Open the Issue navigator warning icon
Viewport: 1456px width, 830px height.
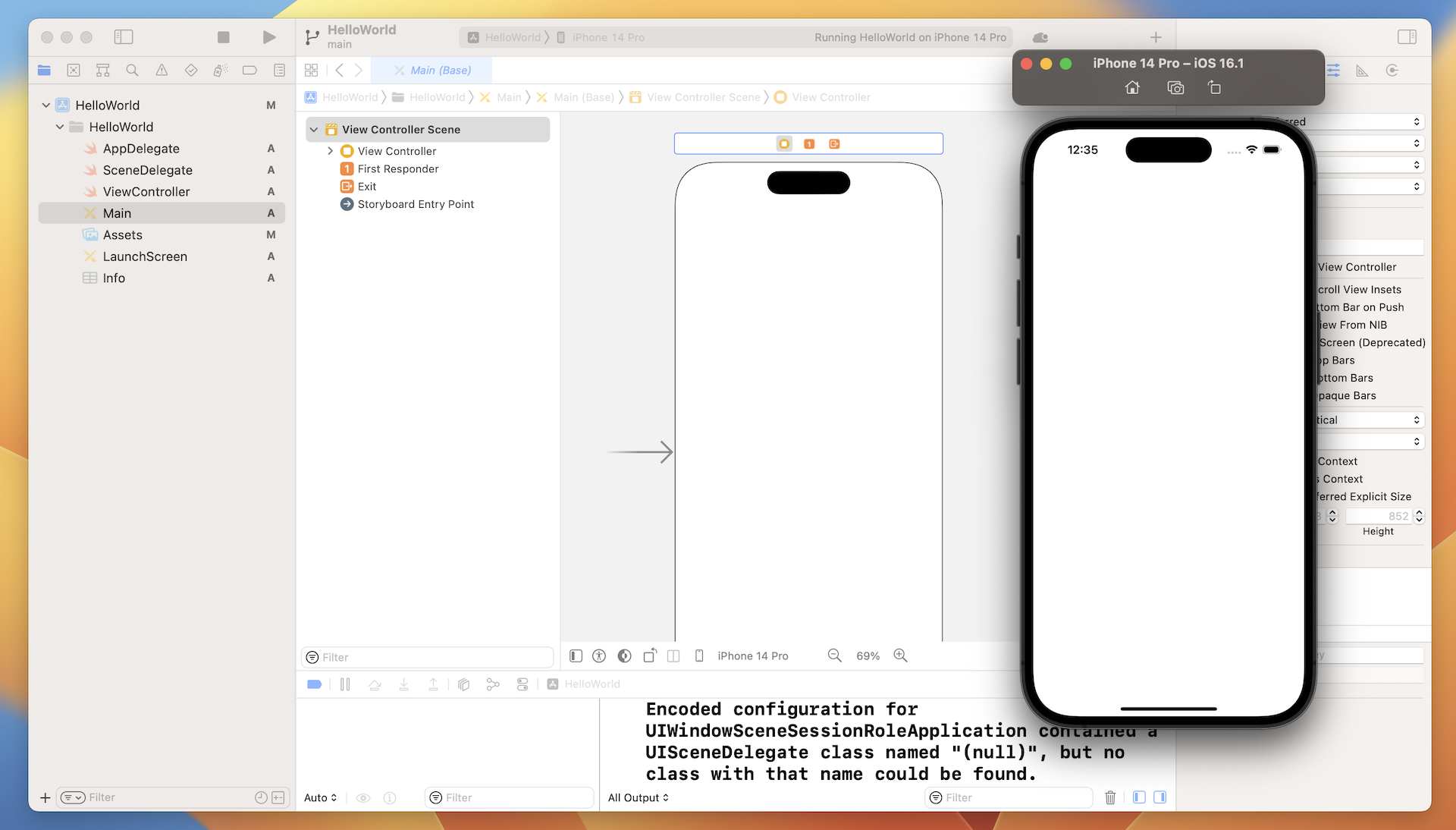162,71
